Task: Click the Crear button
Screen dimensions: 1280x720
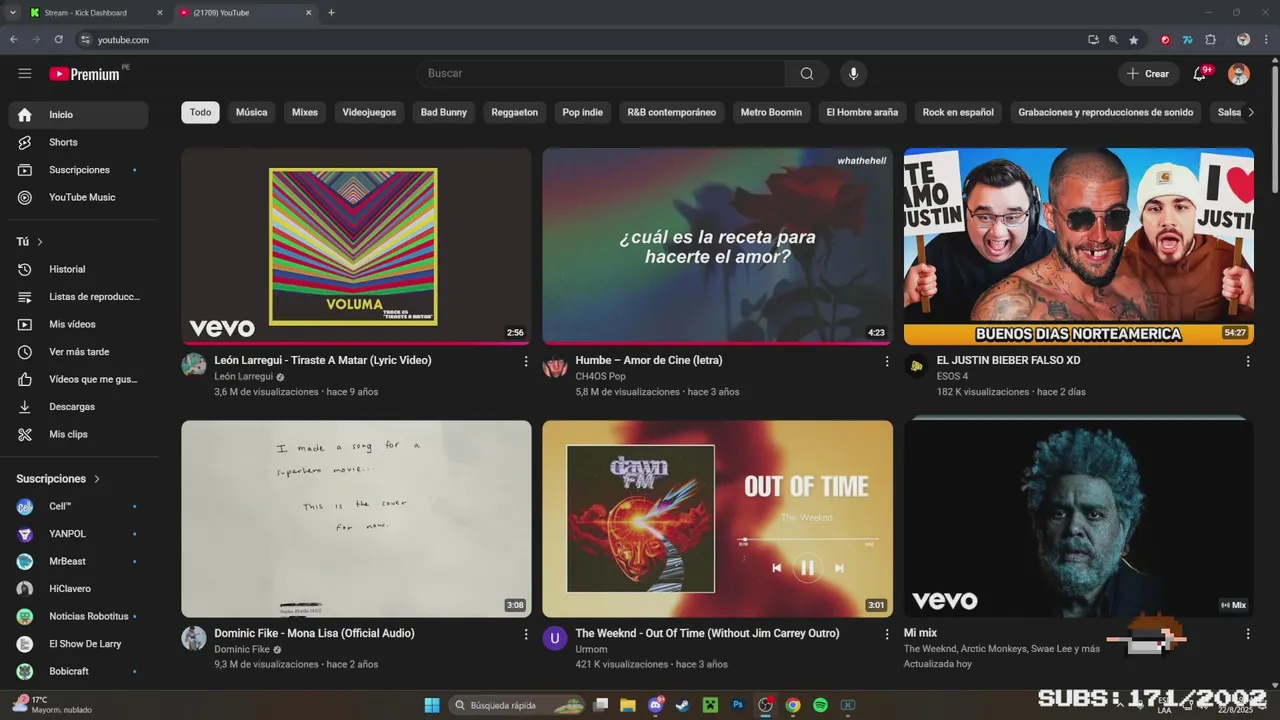Action: pyautogui.click(x=1148, y=74)
